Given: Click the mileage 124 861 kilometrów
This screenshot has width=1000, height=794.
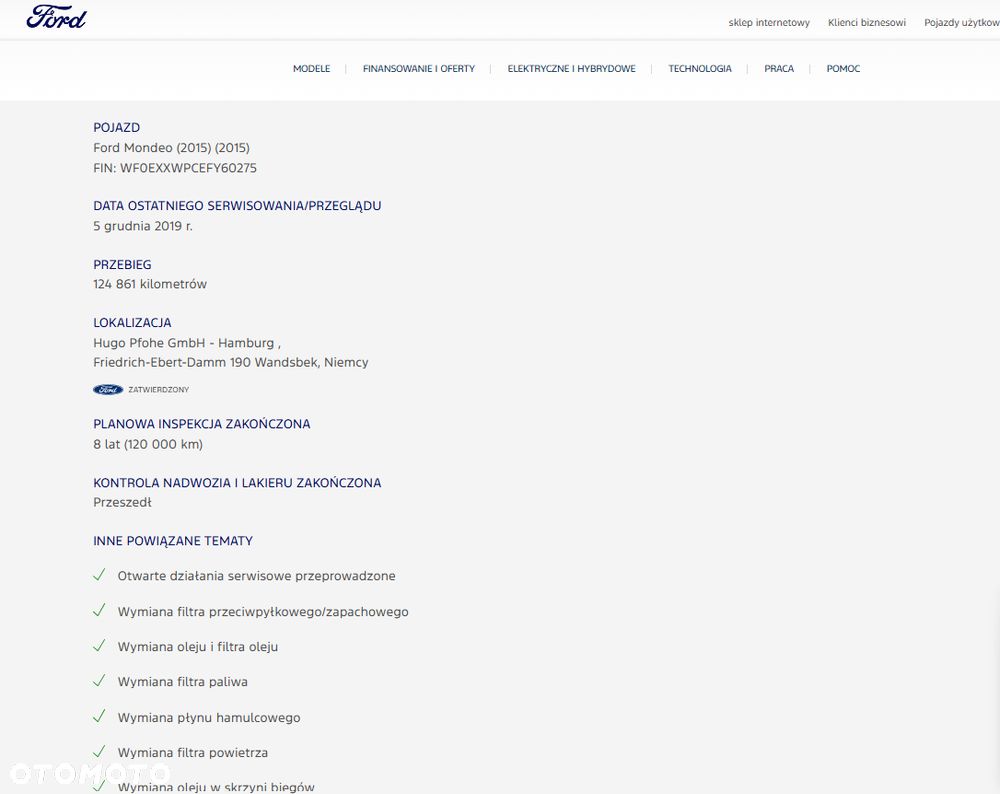Looking at the screenshot, I should point(150,284).
